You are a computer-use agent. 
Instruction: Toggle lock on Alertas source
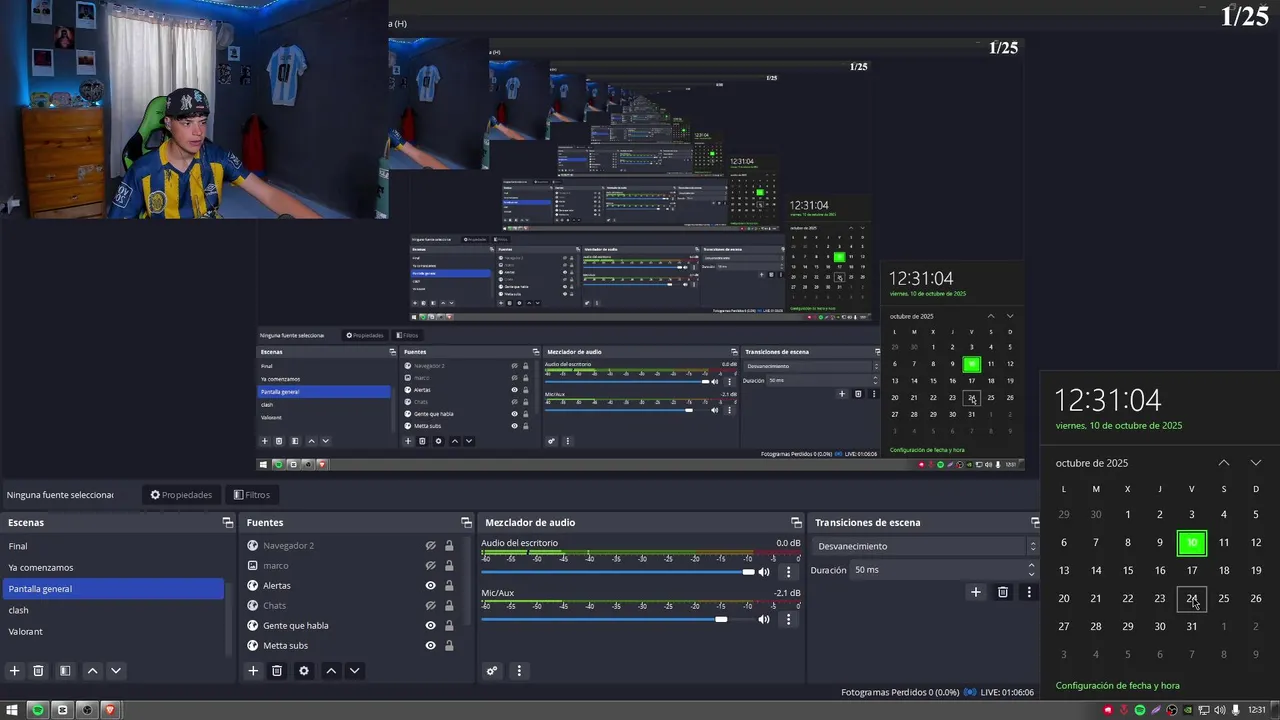pos(449,586)
